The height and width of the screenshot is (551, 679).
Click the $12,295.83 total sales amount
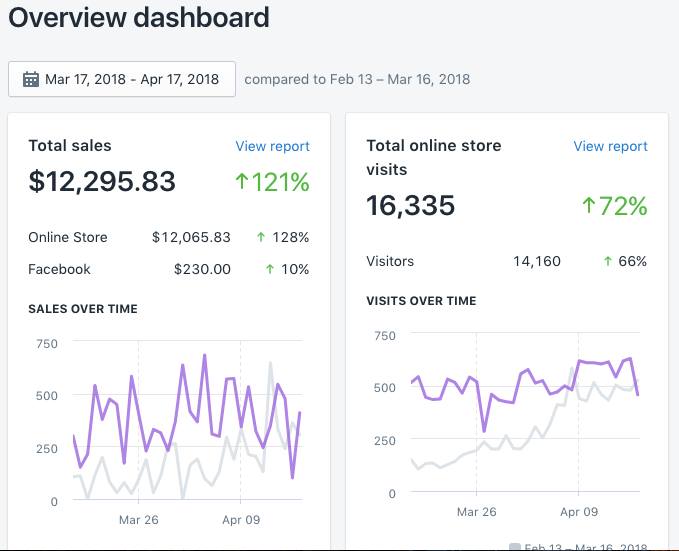click(102, 182)
